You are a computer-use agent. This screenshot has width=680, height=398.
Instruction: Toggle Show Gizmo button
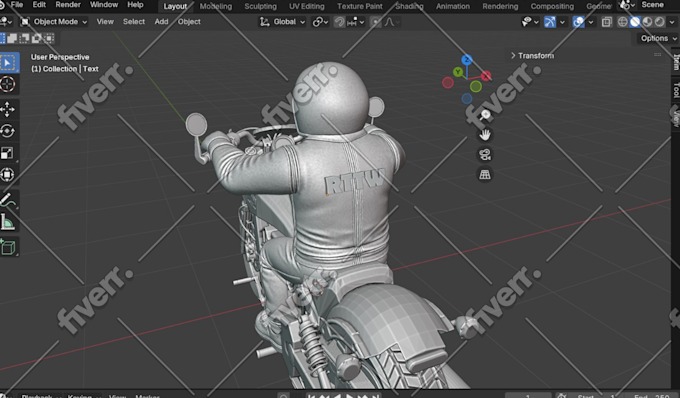point(550,22)
